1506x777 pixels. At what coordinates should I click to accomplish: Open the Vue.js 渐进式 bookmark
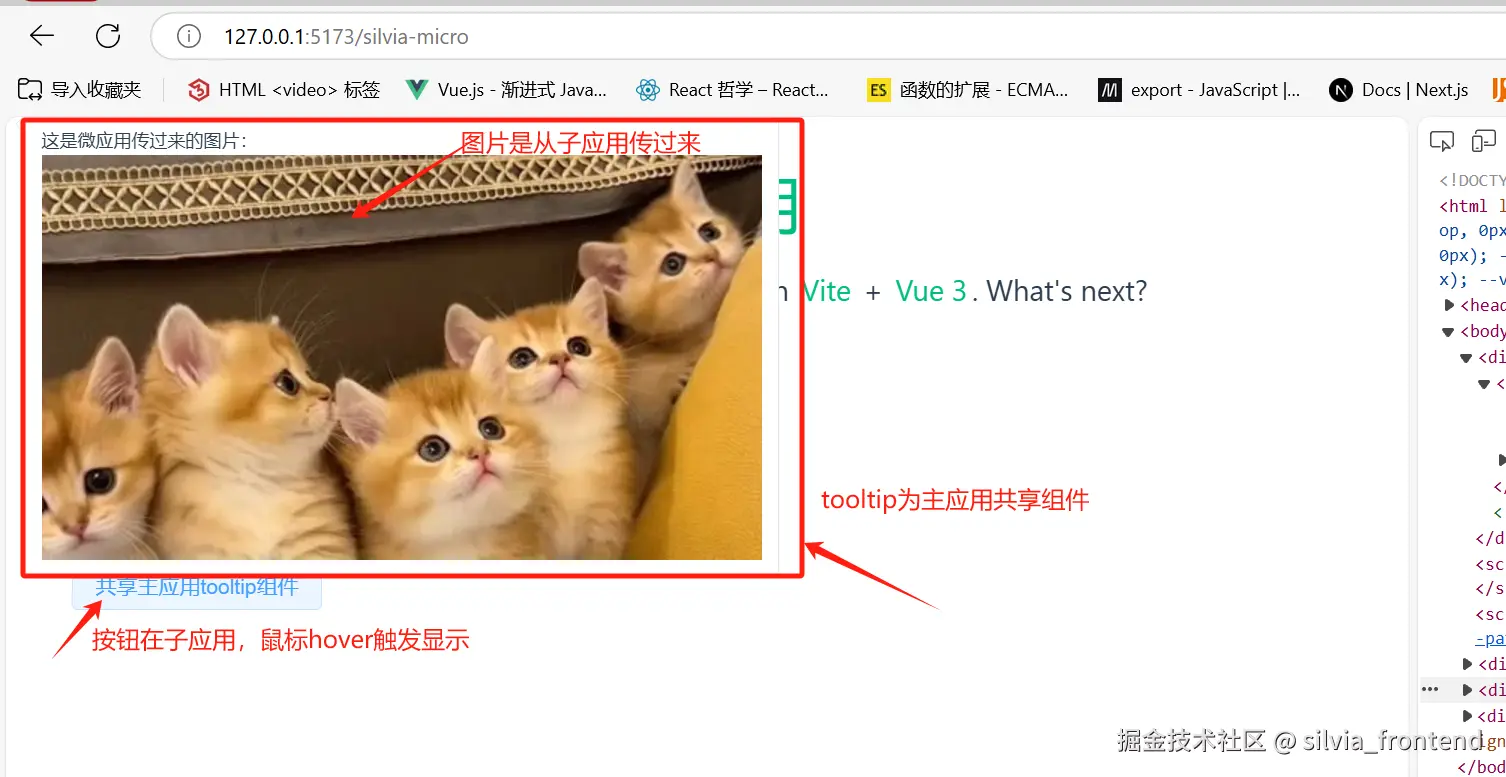[506, 90]
